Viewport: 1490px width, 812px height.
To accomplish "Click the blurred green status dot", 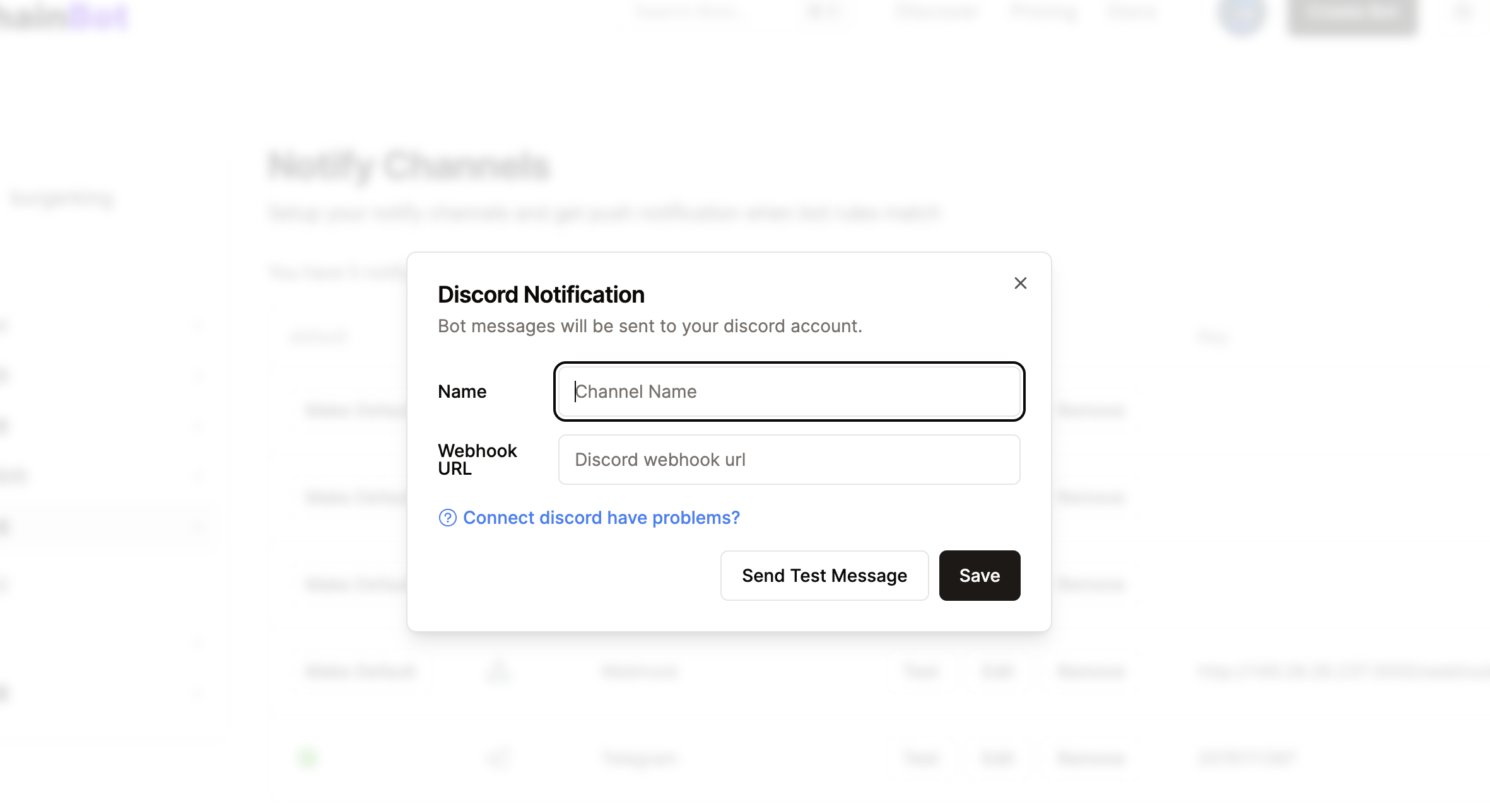I will pyautogui.click(x=308, y=757).
